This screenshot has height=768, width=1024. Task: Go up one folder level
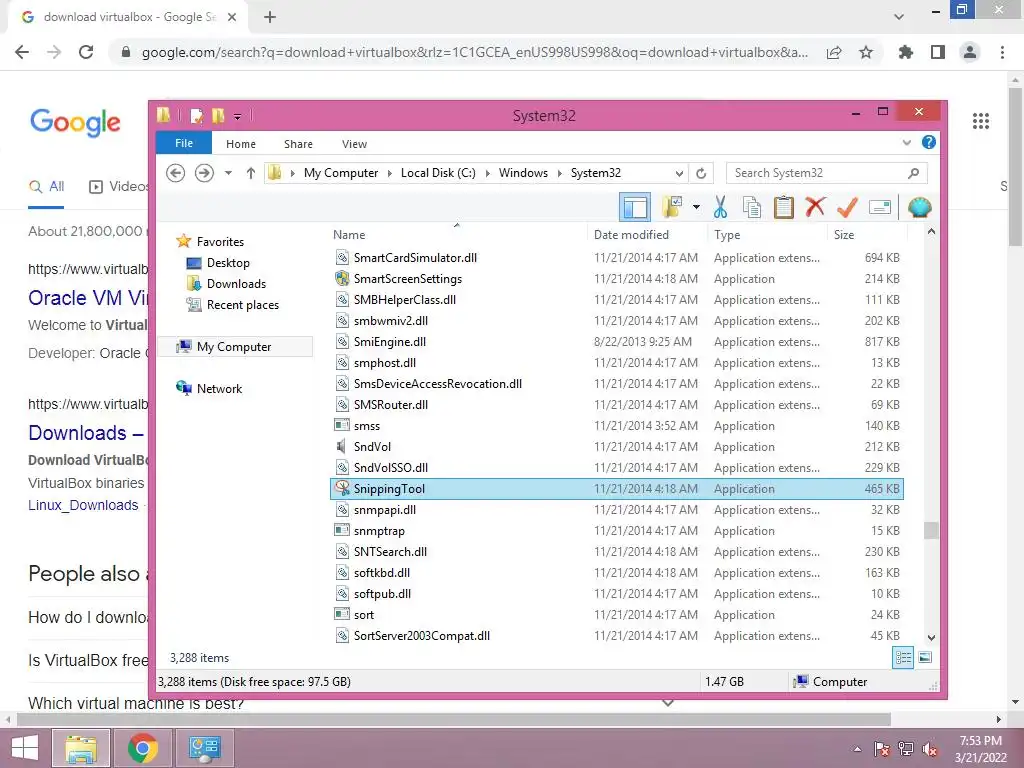pos(251,173)
